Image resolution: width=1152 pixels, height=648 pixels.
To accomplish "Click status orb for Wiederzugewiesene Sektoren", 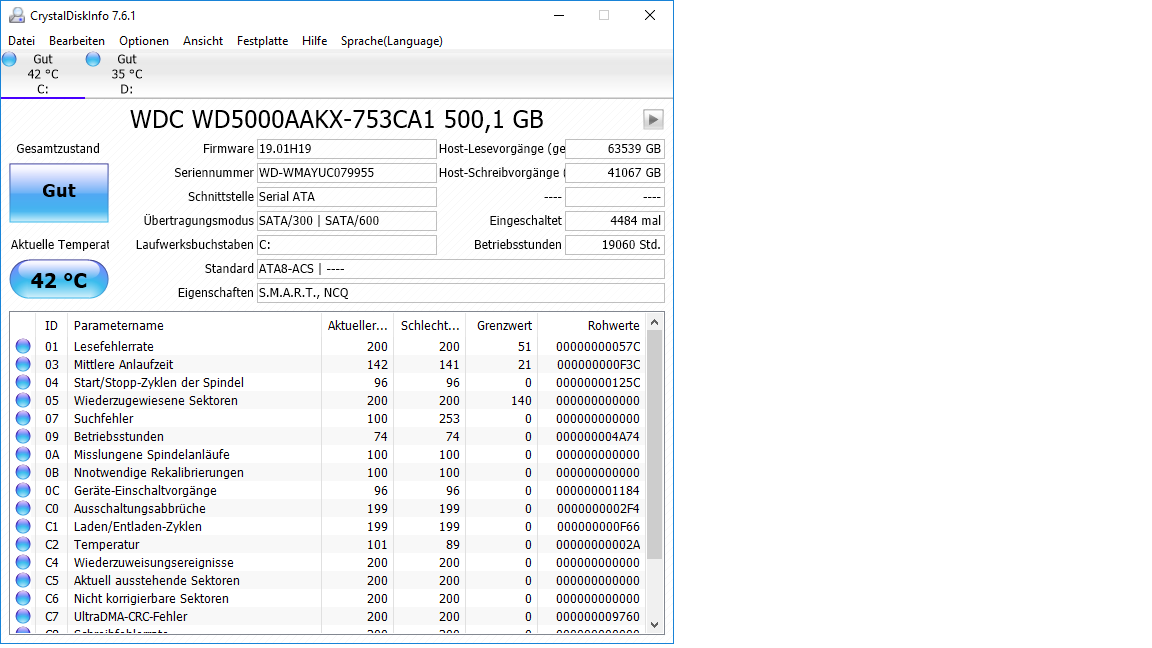I will [x=24, y=400].
